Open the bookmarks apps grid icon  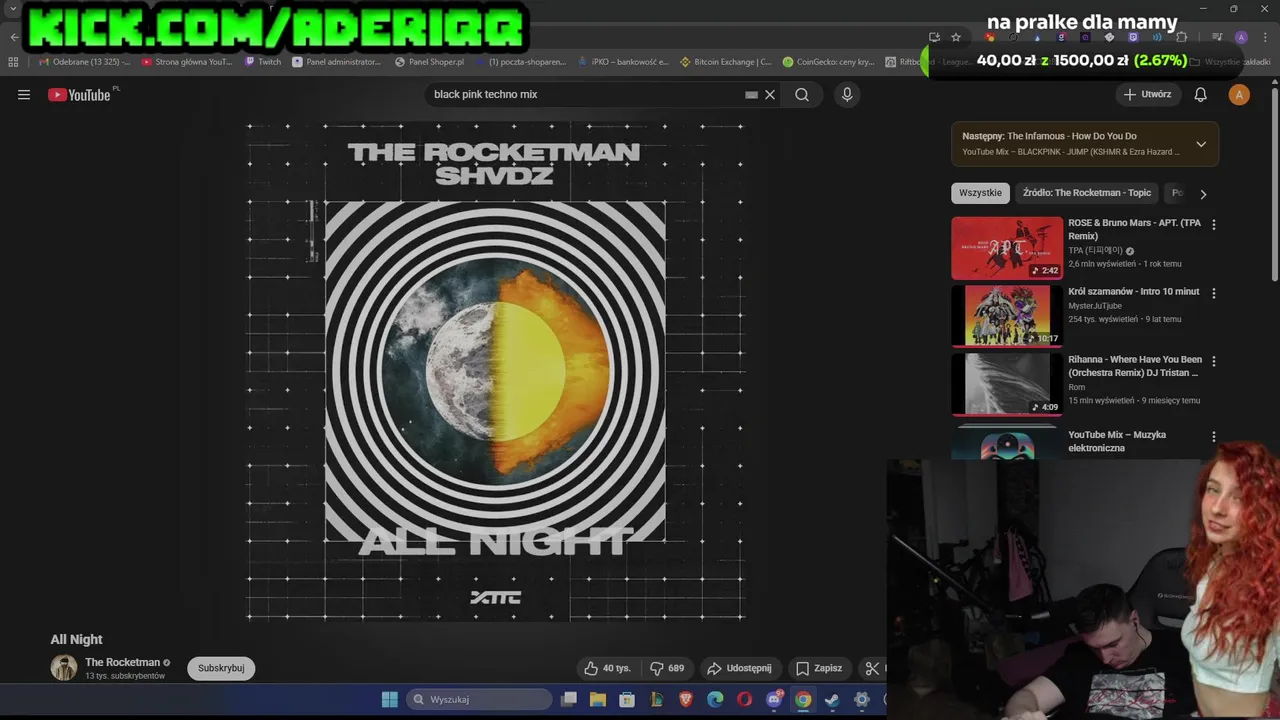(13, 62)
